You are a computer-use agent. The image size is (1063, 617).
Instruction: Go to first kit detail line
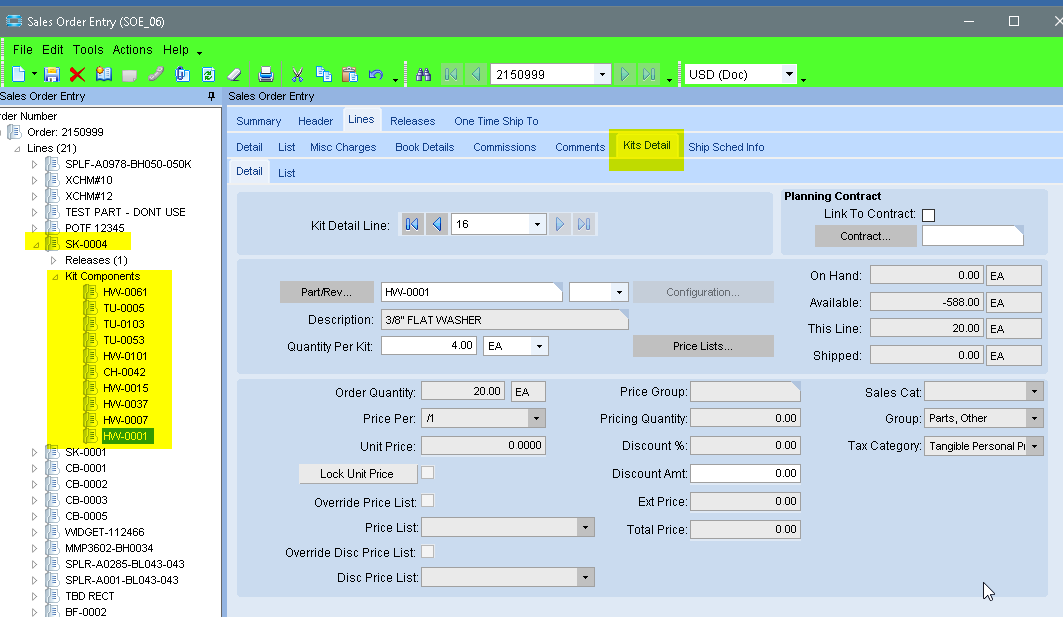point(412,225)
